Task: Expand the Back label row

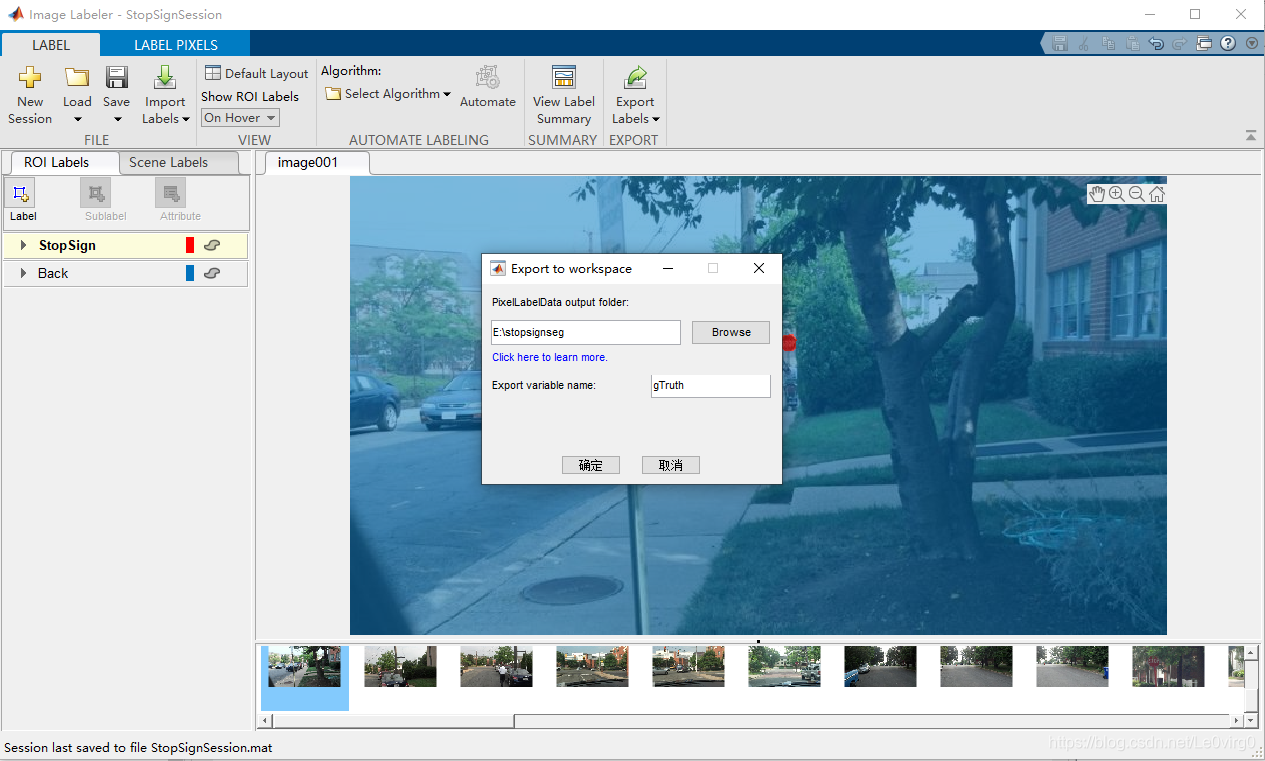Action: (x=24, y=273)
